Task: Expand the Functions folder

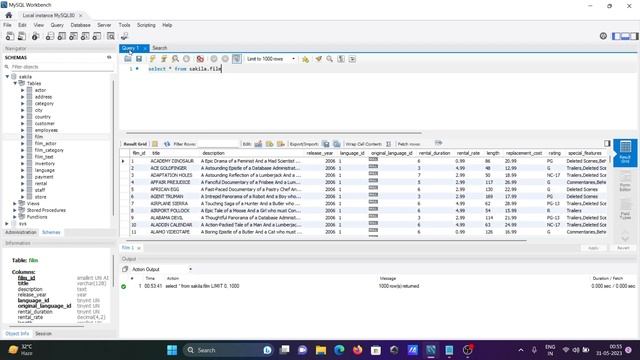Action: [x=15, y=217]
